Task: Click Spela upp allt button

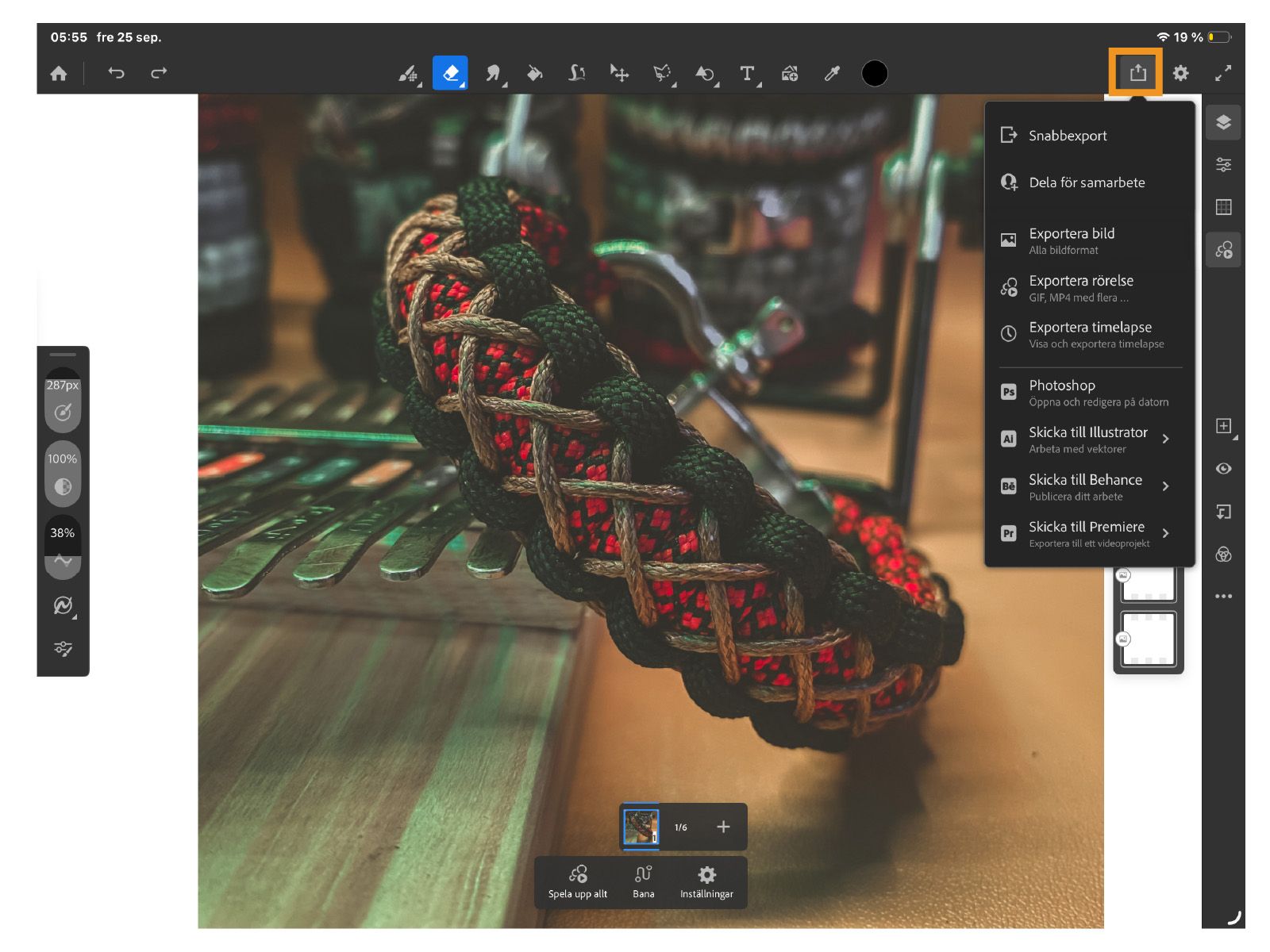Action: pyautogui.click(x=578, y=881)
